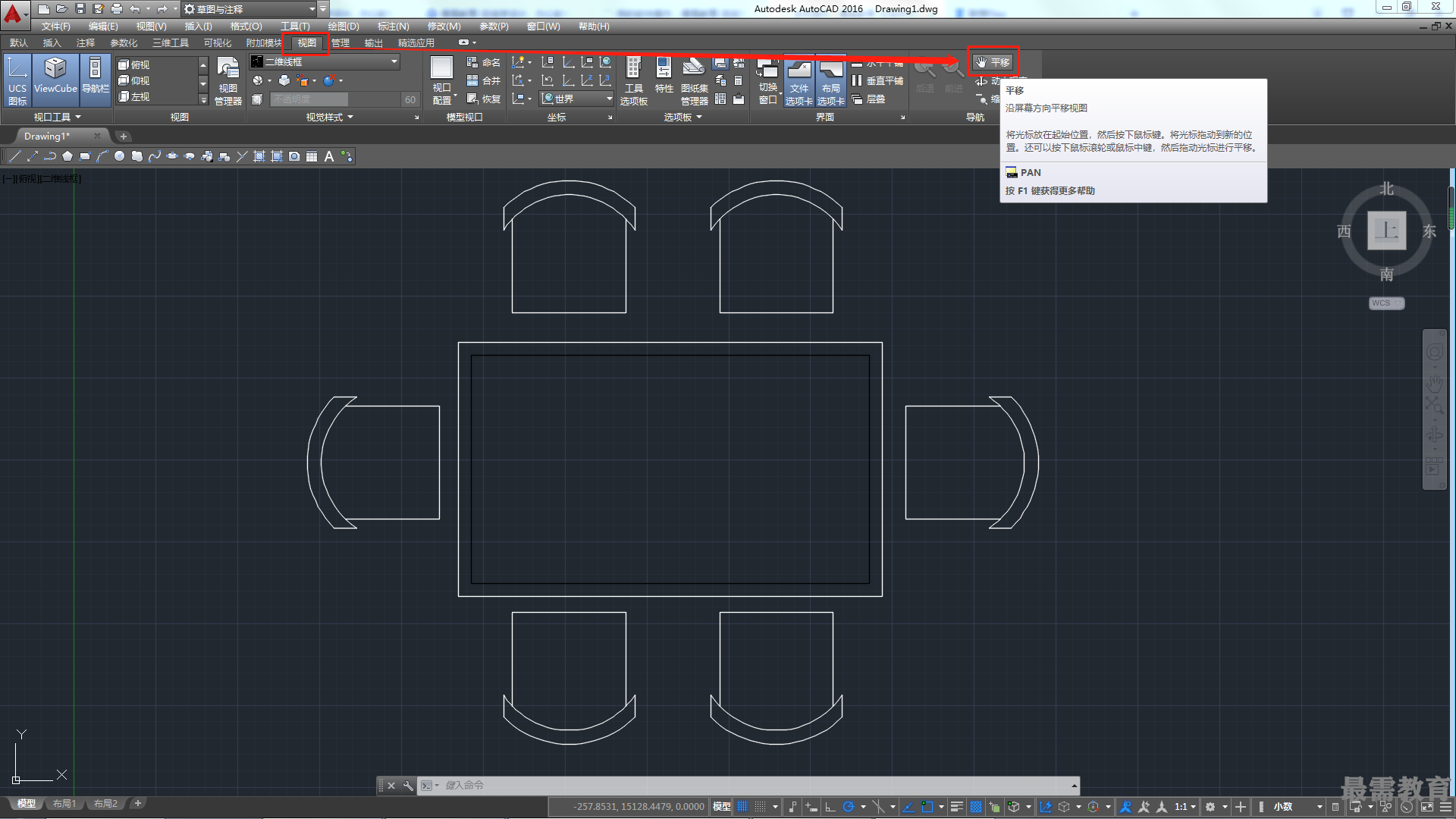Viewport: 1456px width, 819px height.
Task: Select the Multiline Text (A) tool
Action: 329,156
